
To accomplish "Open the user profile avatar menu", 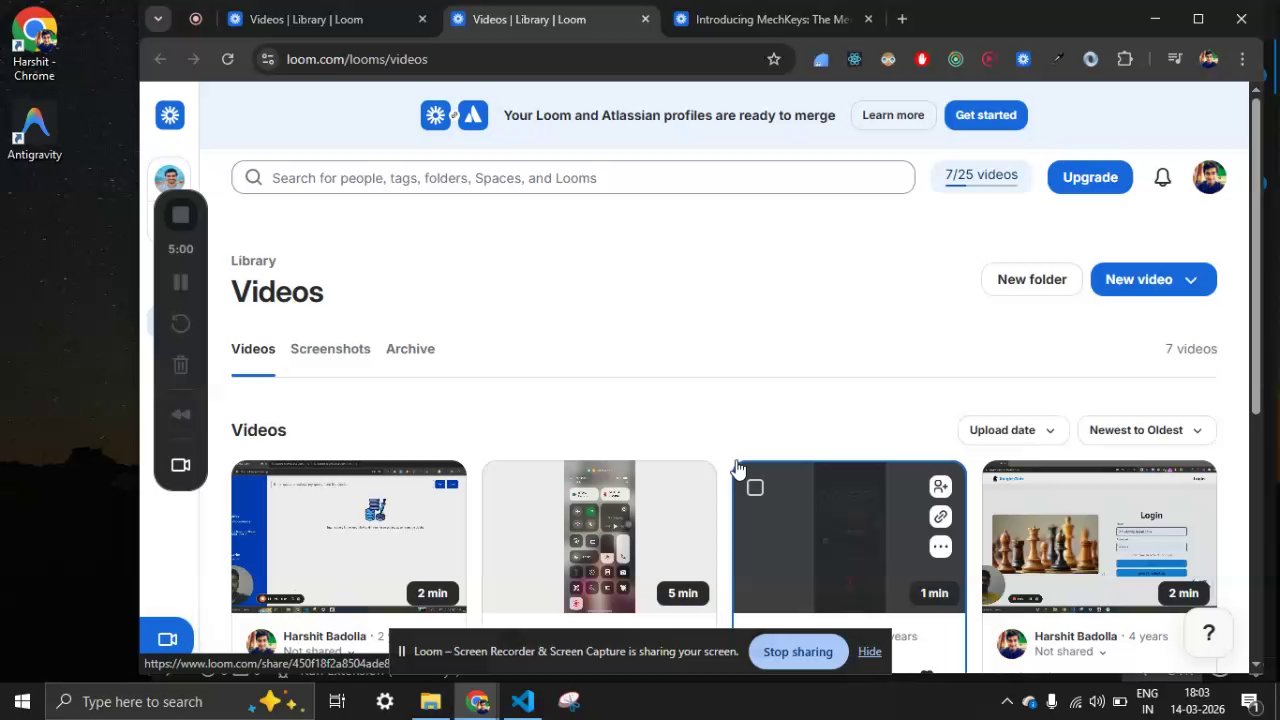I will [x=1209, y=178].
